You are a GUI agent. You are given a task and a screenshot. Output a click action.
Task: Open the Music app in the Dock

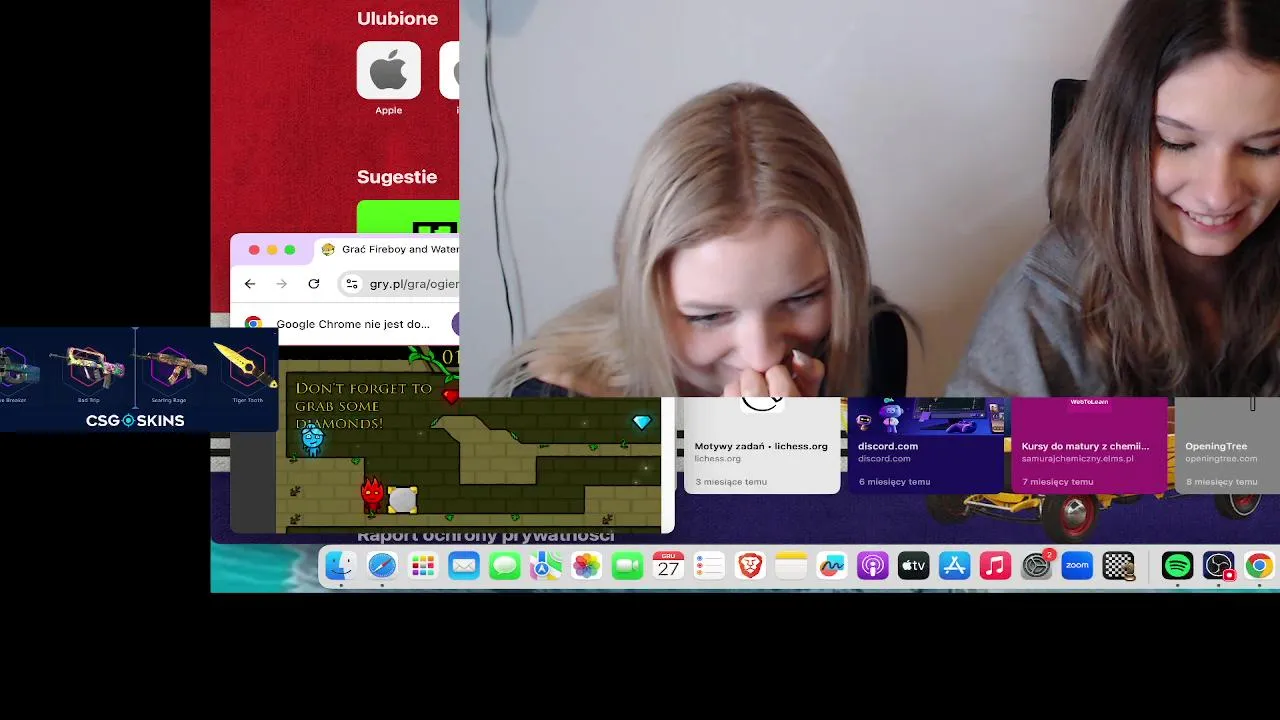(995, 567)
